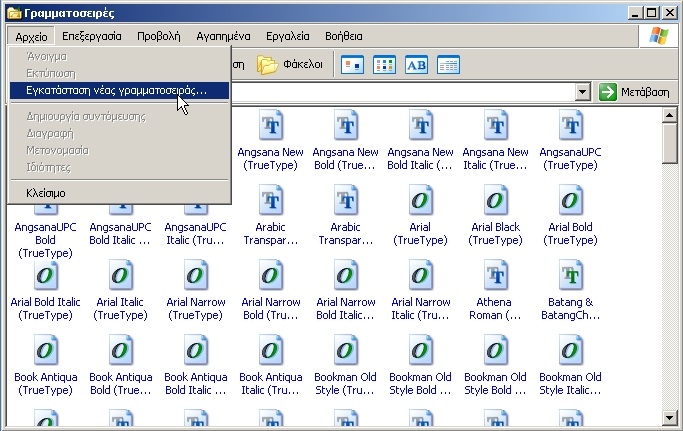Select the Arial (TrueType) font icon
Screen dimensions: 683x431
(x=421, y=200)
